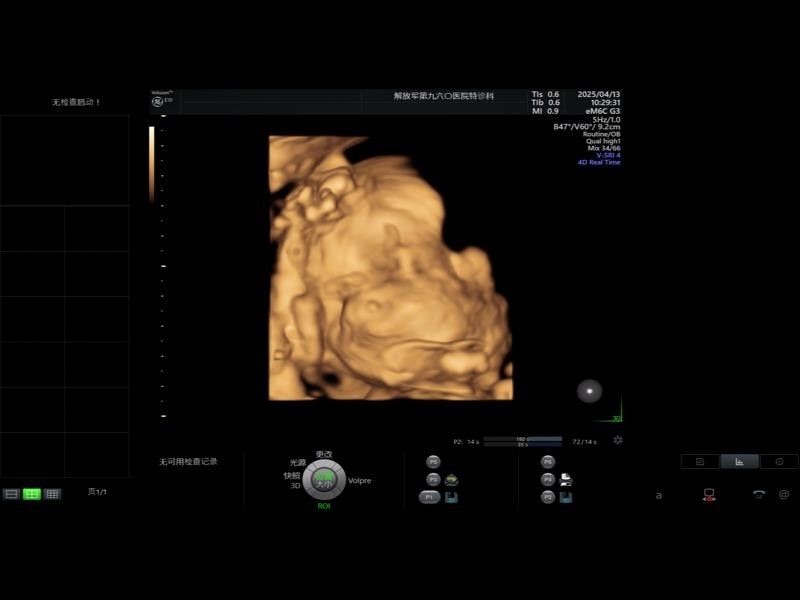Viewport: 800px width, 600px height.
Task: Click the V-SRI 4 setting text
Action: (x=608, y=155)
